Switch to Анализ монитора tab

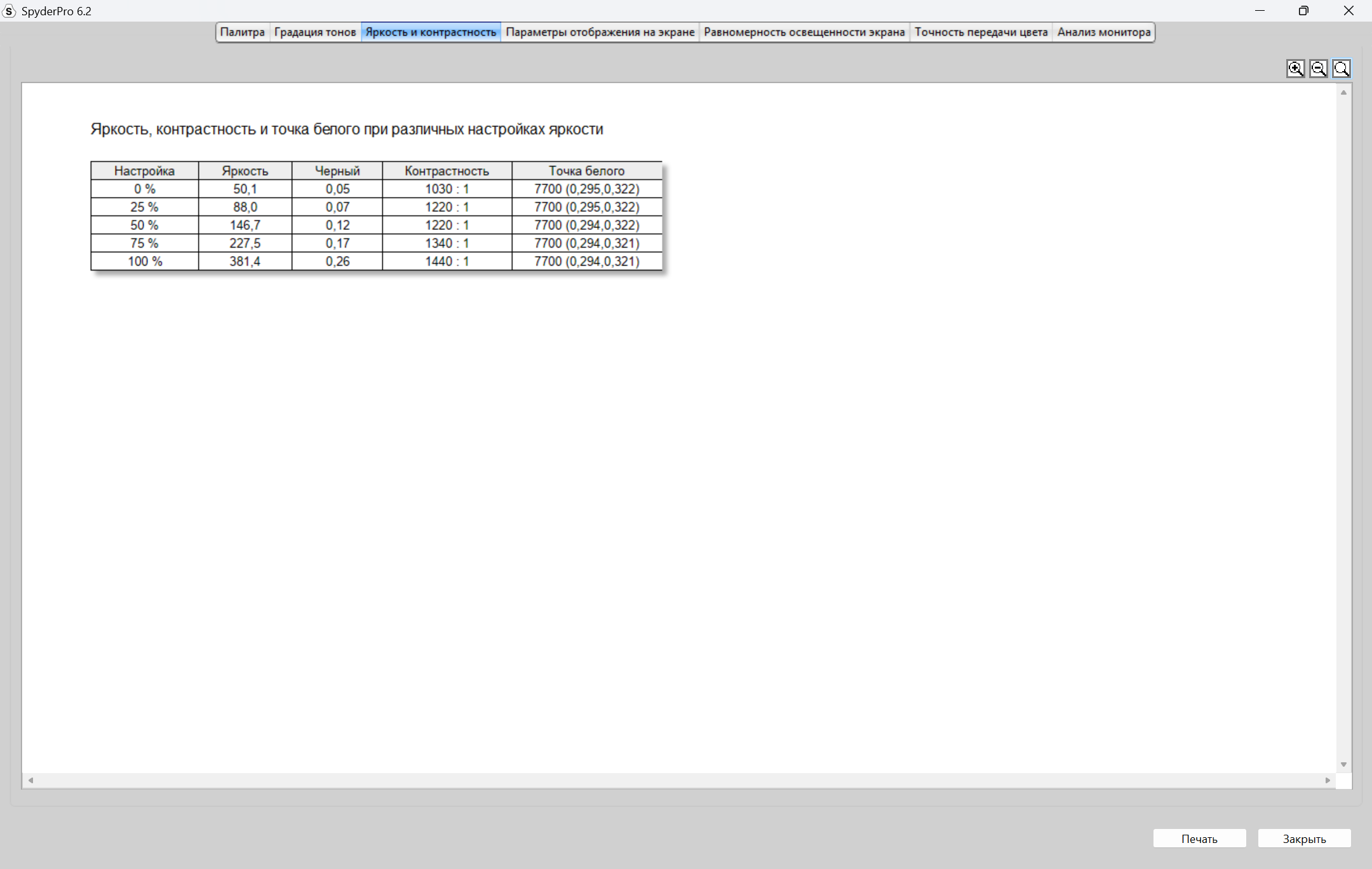tap(1103, 32)
